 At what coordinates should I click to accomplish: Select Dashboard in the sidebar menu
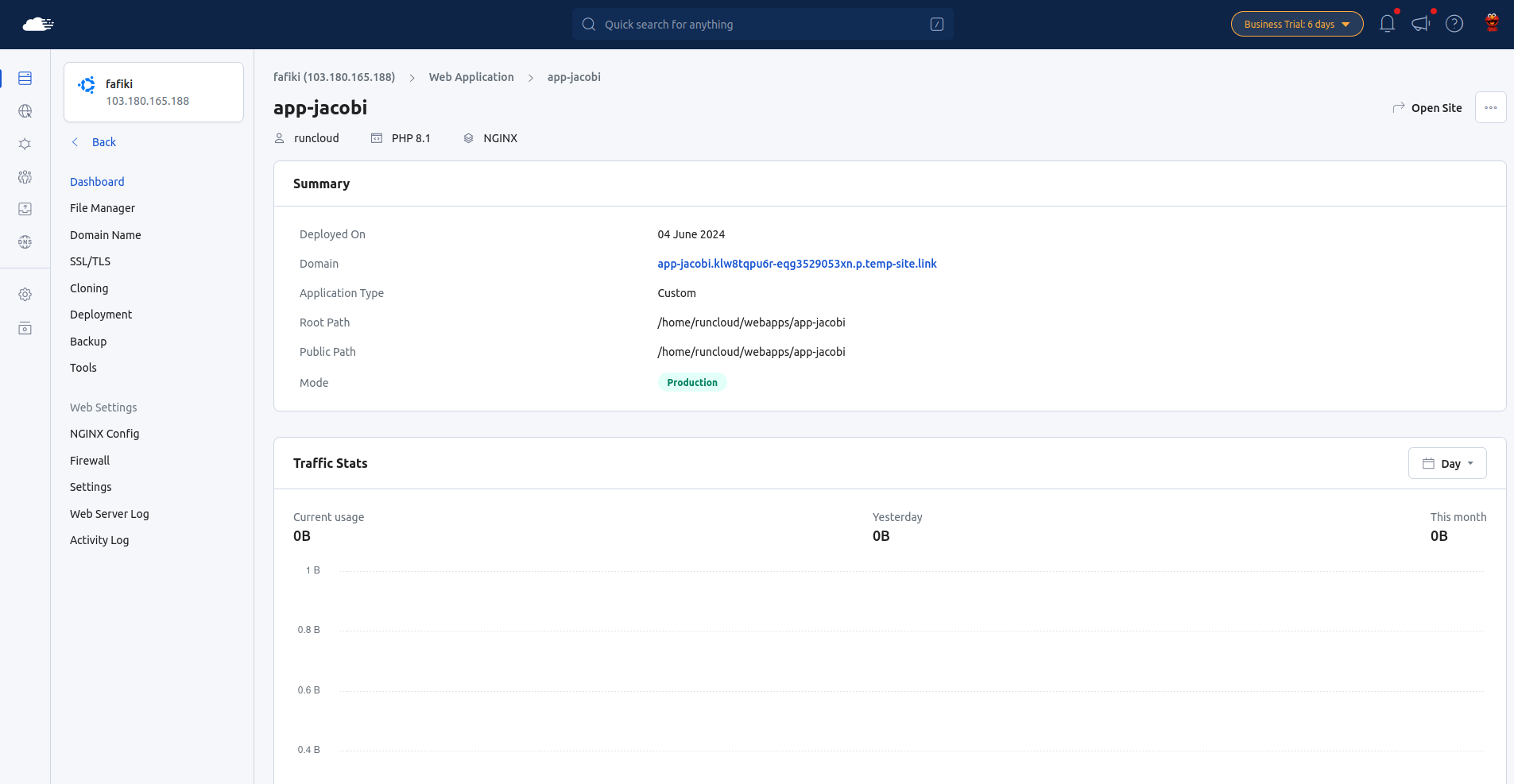97,182
